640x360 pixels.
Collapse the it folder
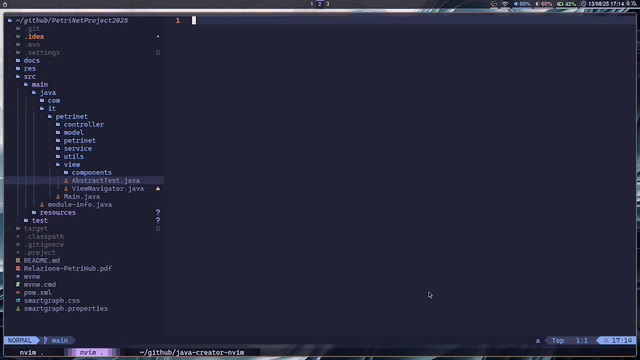(x=52, y=109)
